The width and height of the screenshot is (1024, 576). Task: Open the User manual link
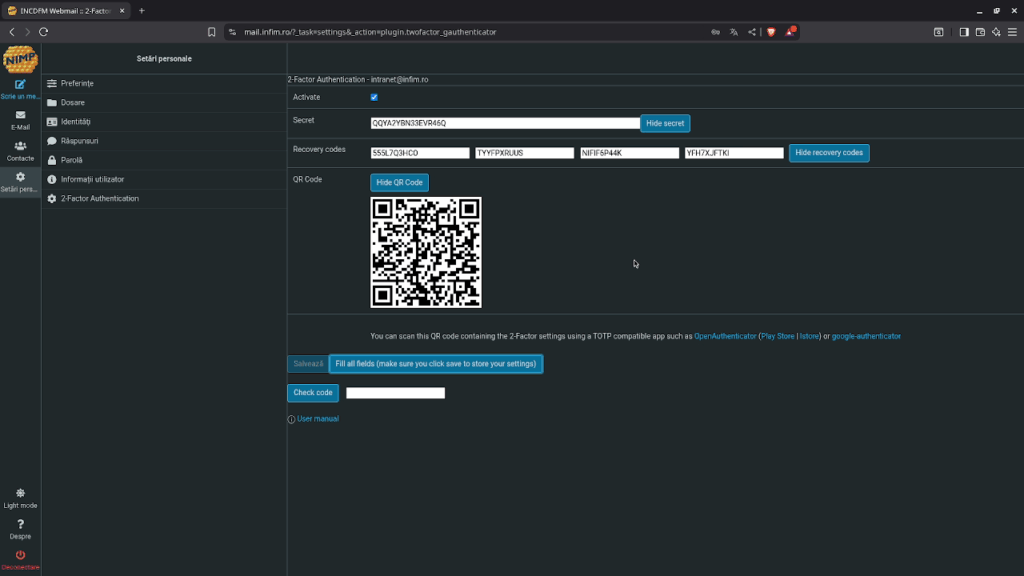coord(317,419)
